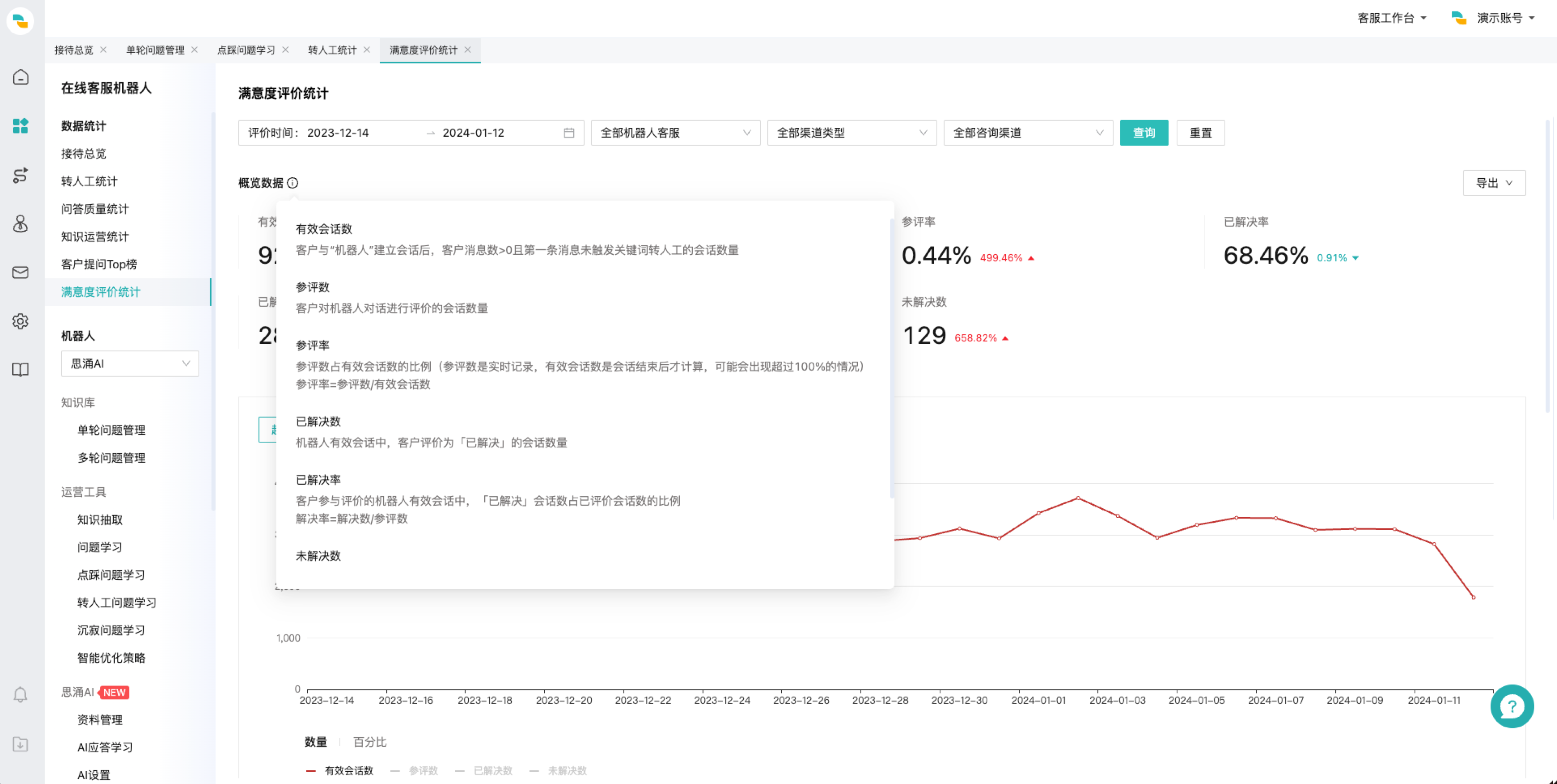1557x784 pixels.
Task: Open 沉寂问题学习 in sidebar
Action: coord(111,630)
